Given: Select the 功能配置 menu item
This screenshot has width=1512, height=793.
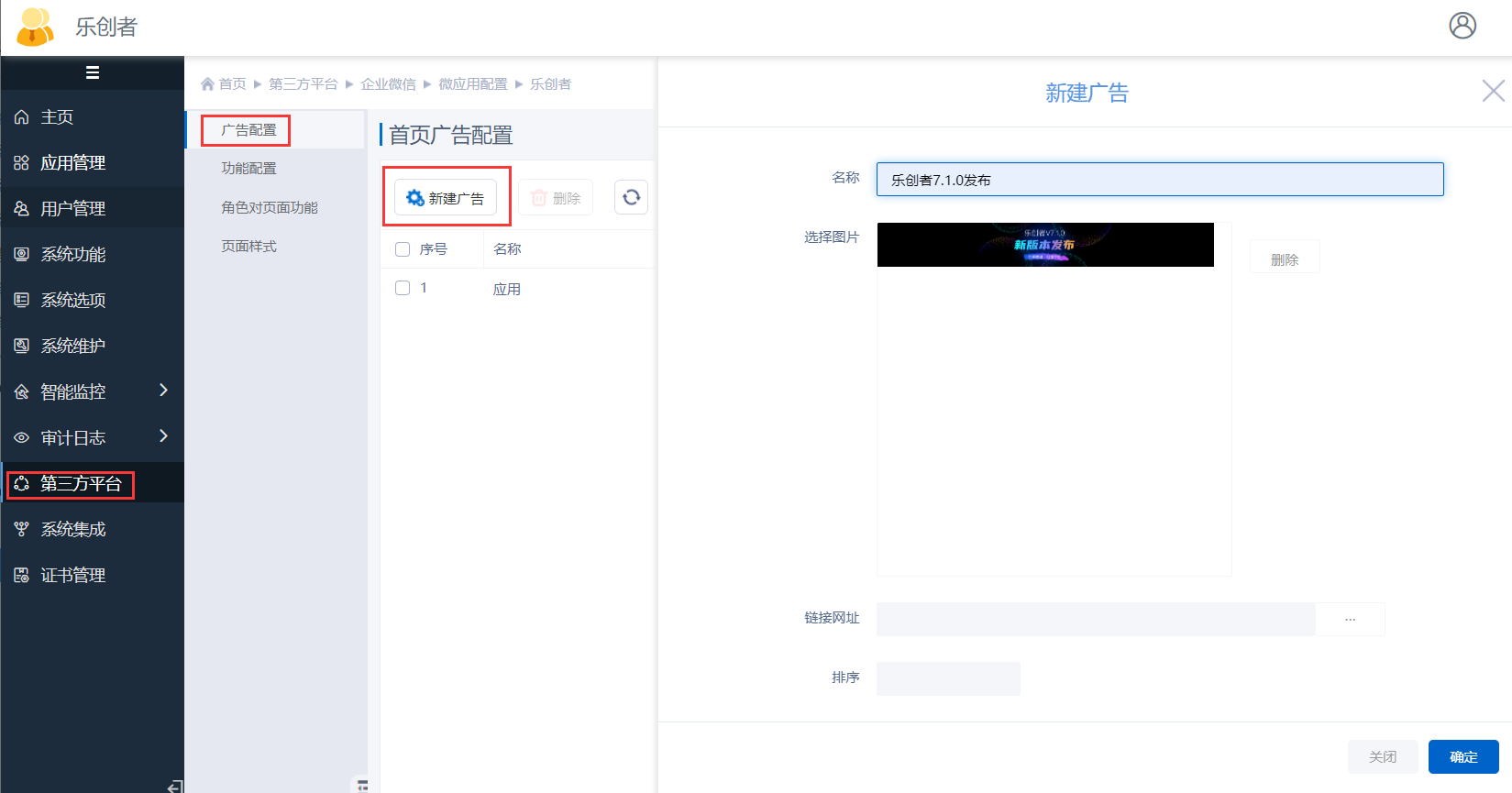Looking at the screenshot, I should coord(248,169).
